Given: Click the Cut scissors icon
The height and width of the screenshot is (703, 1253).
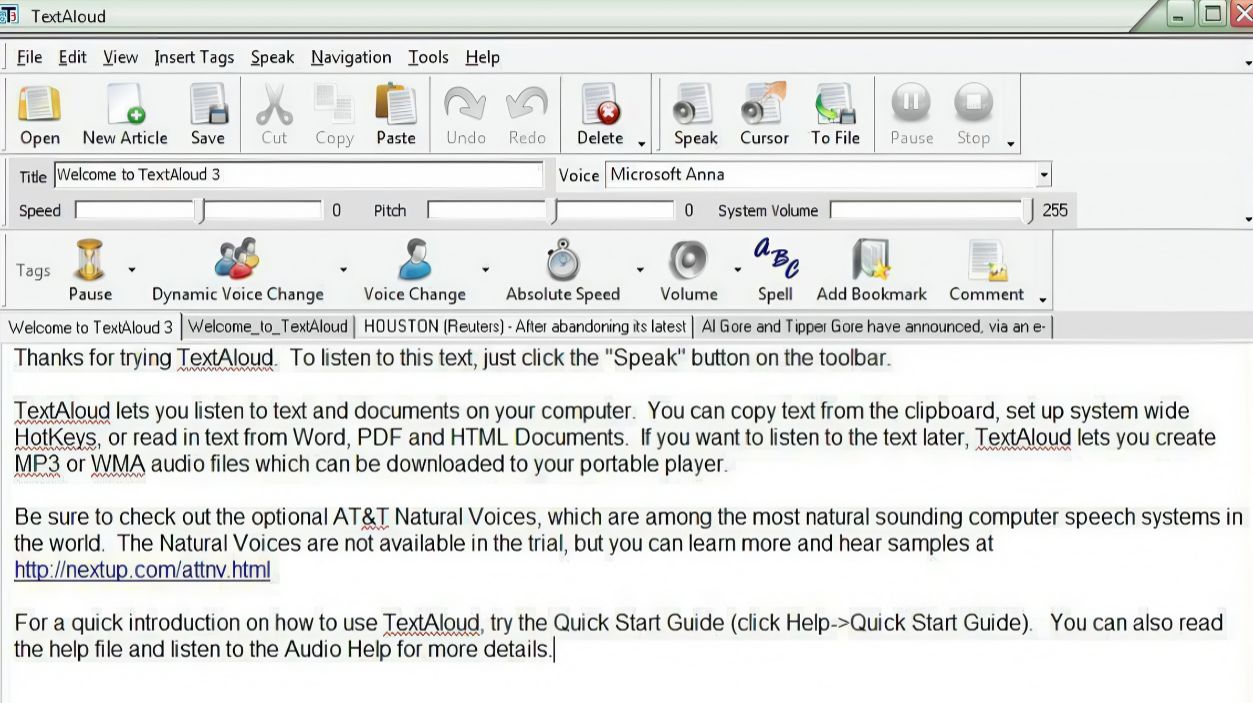Looking at the screenshot, I should point(274,115).
